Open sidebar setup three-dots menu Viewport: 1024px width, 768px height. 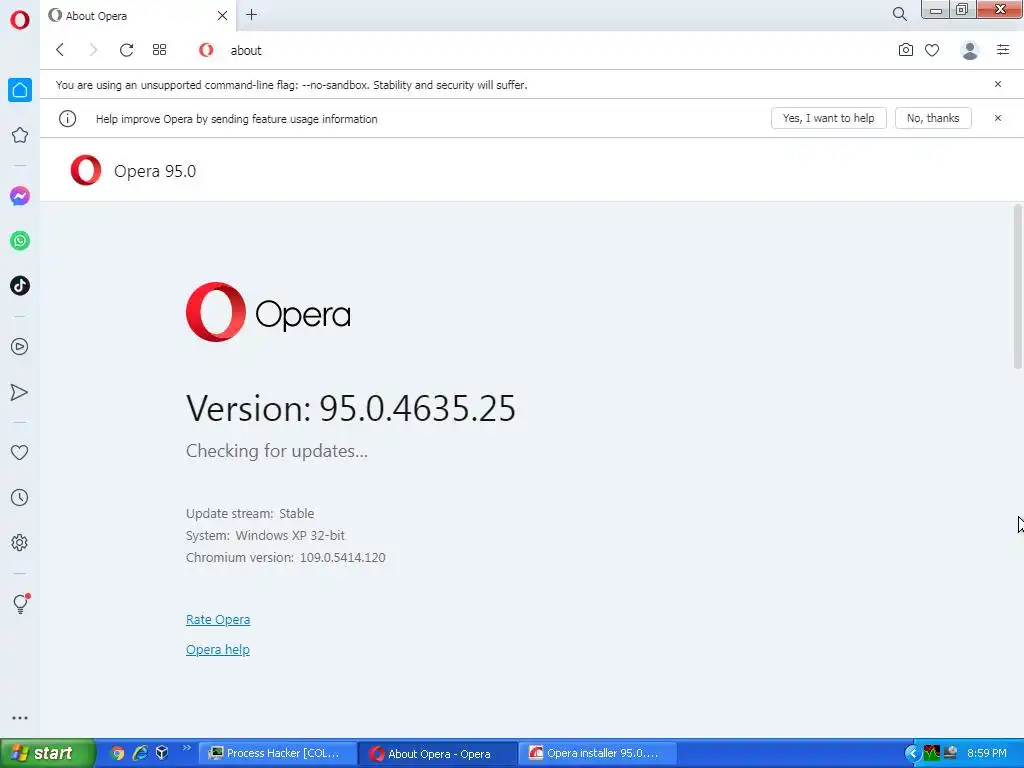point(20,718)
